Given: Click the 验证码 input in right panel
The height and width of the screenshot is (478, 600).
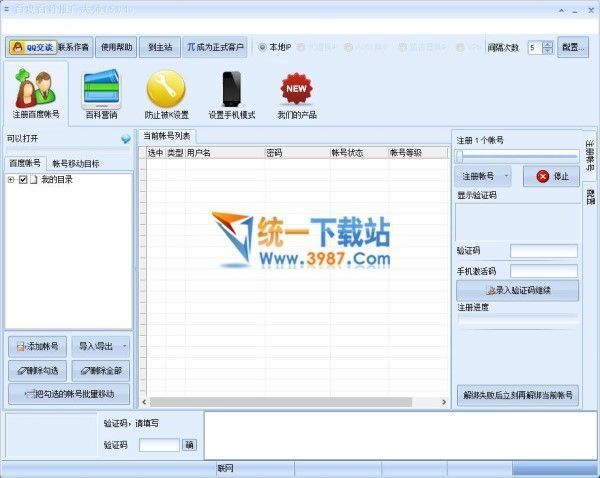Looking at the screenshot, I should 544,251.
